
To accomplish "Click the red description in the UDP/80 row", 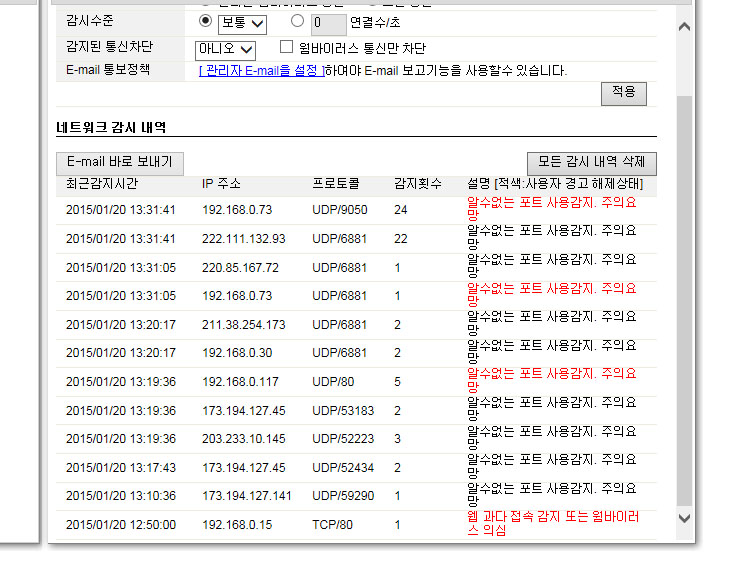I will tap(552, 380).
